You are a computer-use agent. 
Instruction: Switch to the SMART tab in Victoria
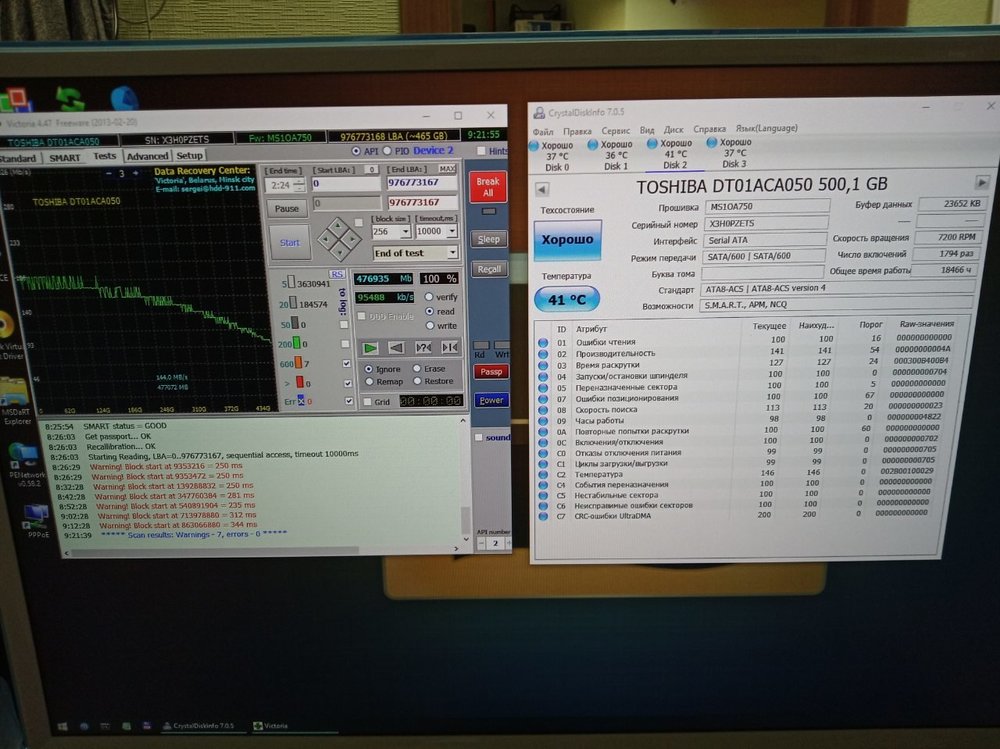click(x=65, y=157)
